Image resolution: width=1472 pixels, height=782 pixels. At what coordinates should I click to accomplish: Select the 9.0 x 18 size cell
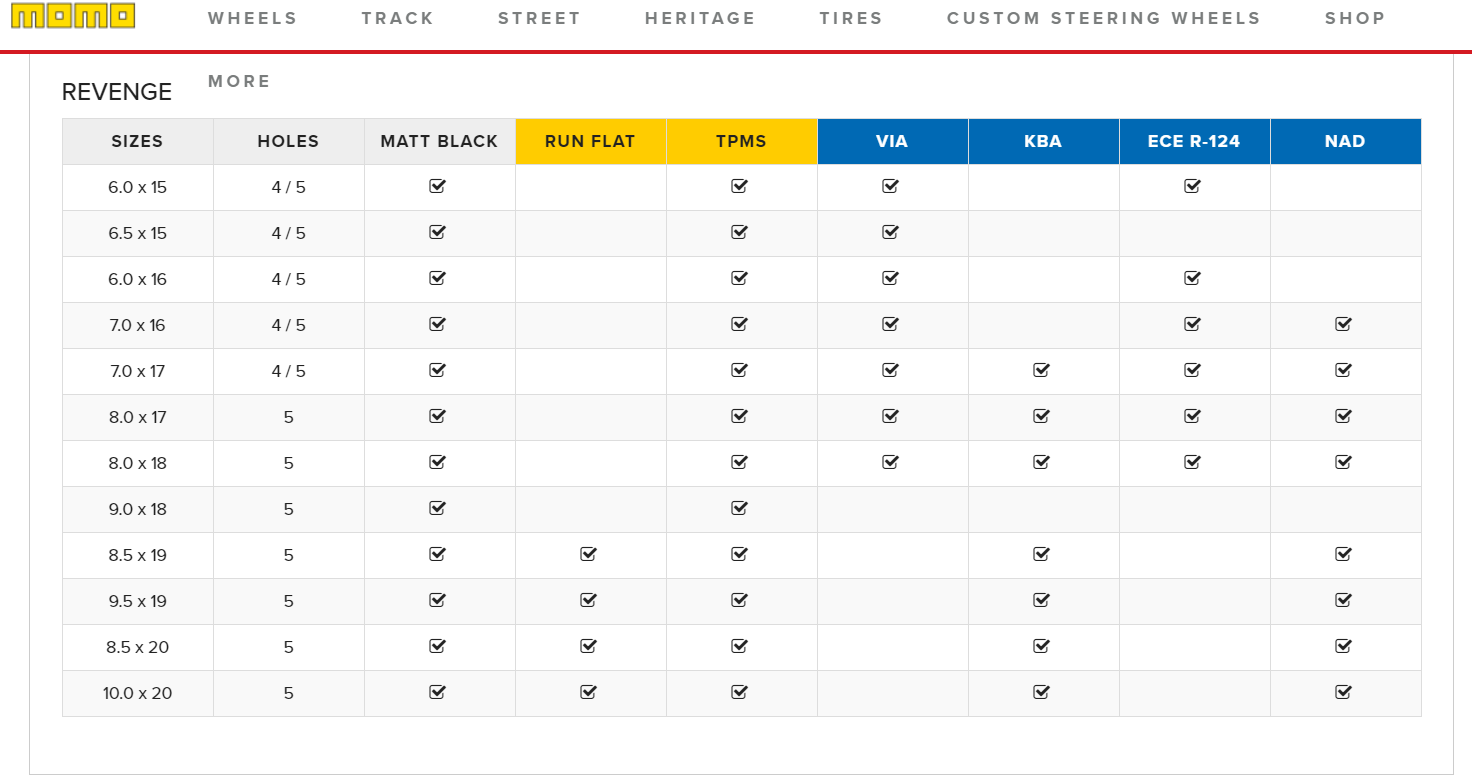(x=138, y=509)
